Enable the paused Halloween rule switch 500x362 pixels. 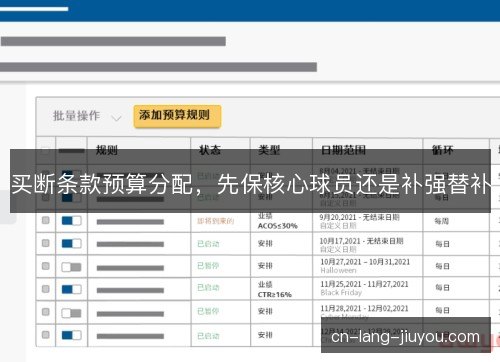[x=71, y=267]
